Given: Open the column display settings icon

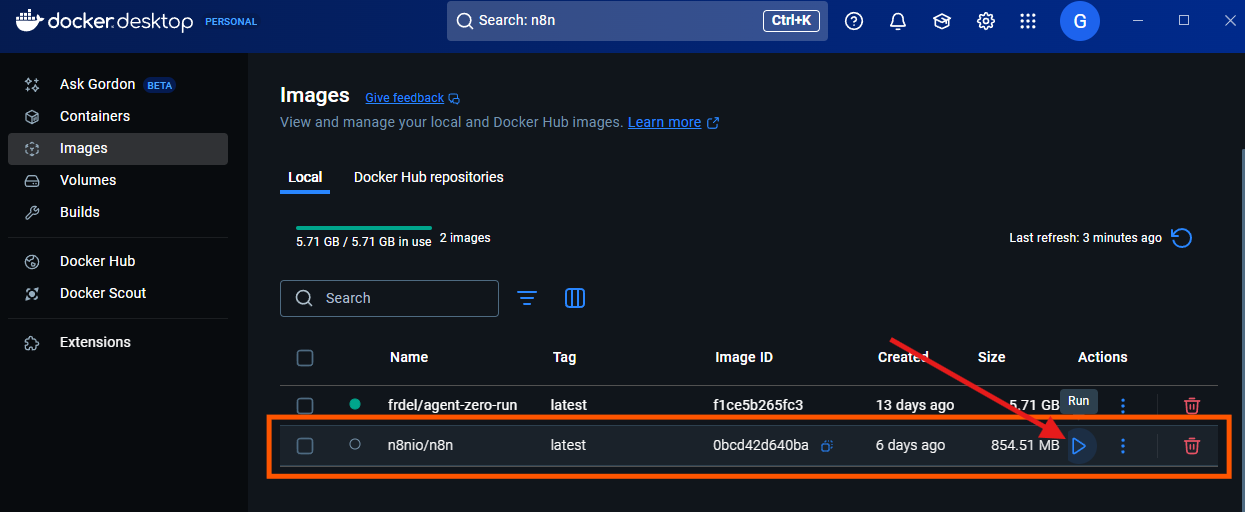Looking at the screenshot, I should click(575, 298).
